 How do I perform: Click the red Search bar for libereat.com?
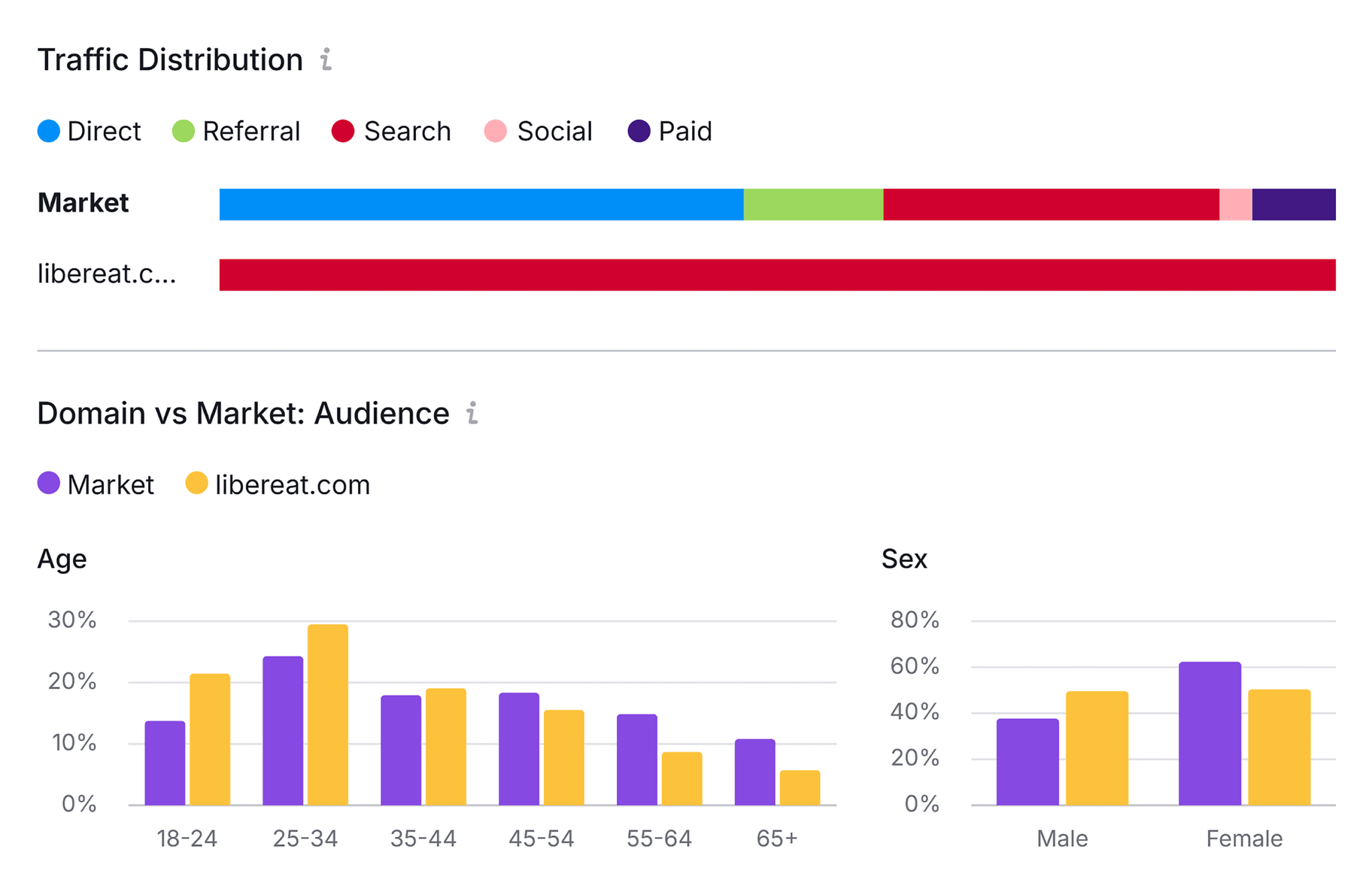(x=777, y=274)
